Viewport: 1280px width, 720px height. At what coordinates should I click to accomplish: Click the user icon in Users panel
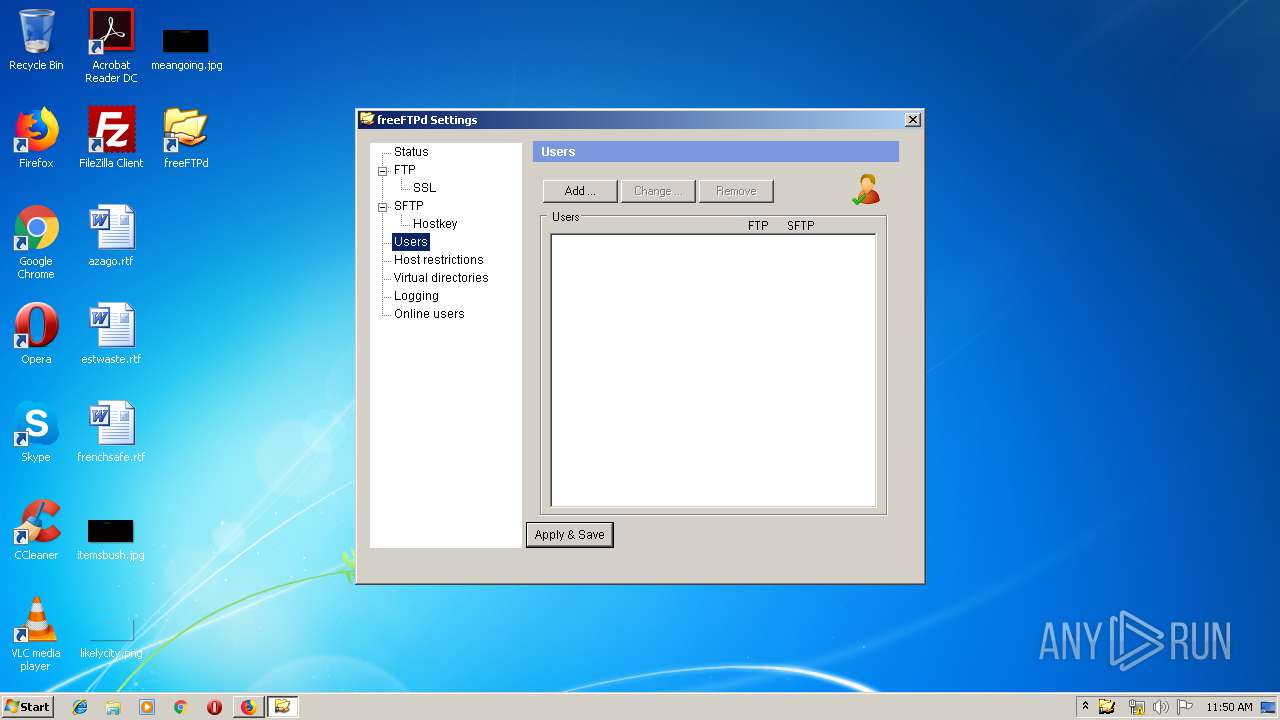tap(866, 190)
